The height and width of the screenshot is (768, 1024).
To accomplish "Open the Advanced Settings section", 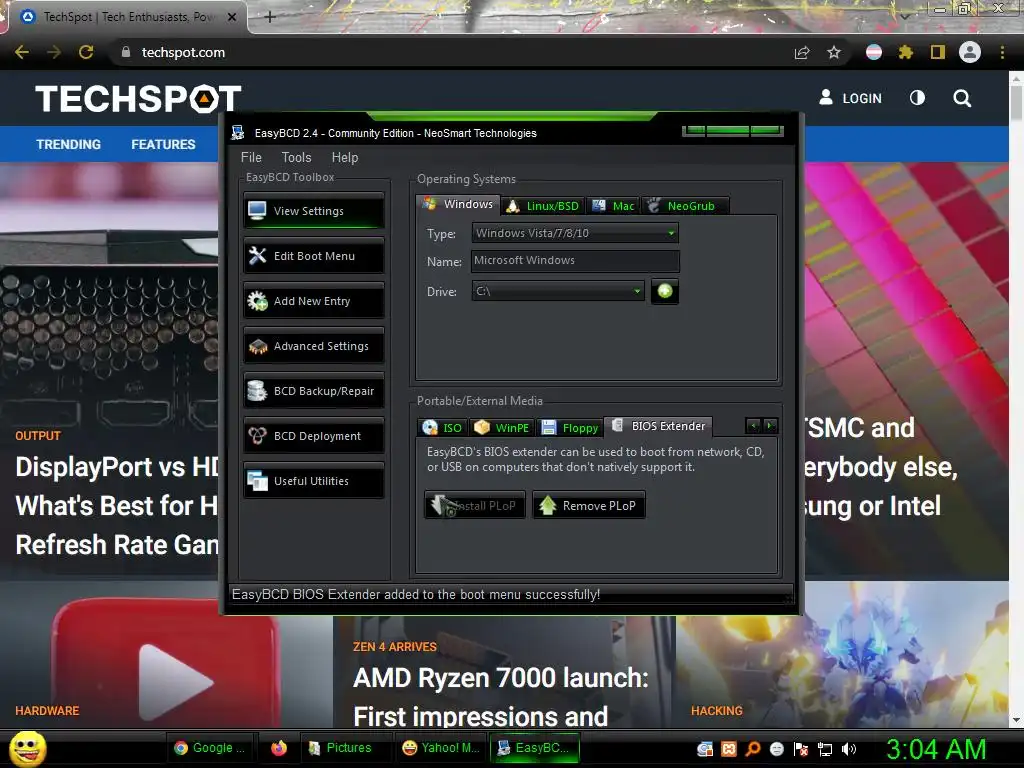I will point(314,346).
